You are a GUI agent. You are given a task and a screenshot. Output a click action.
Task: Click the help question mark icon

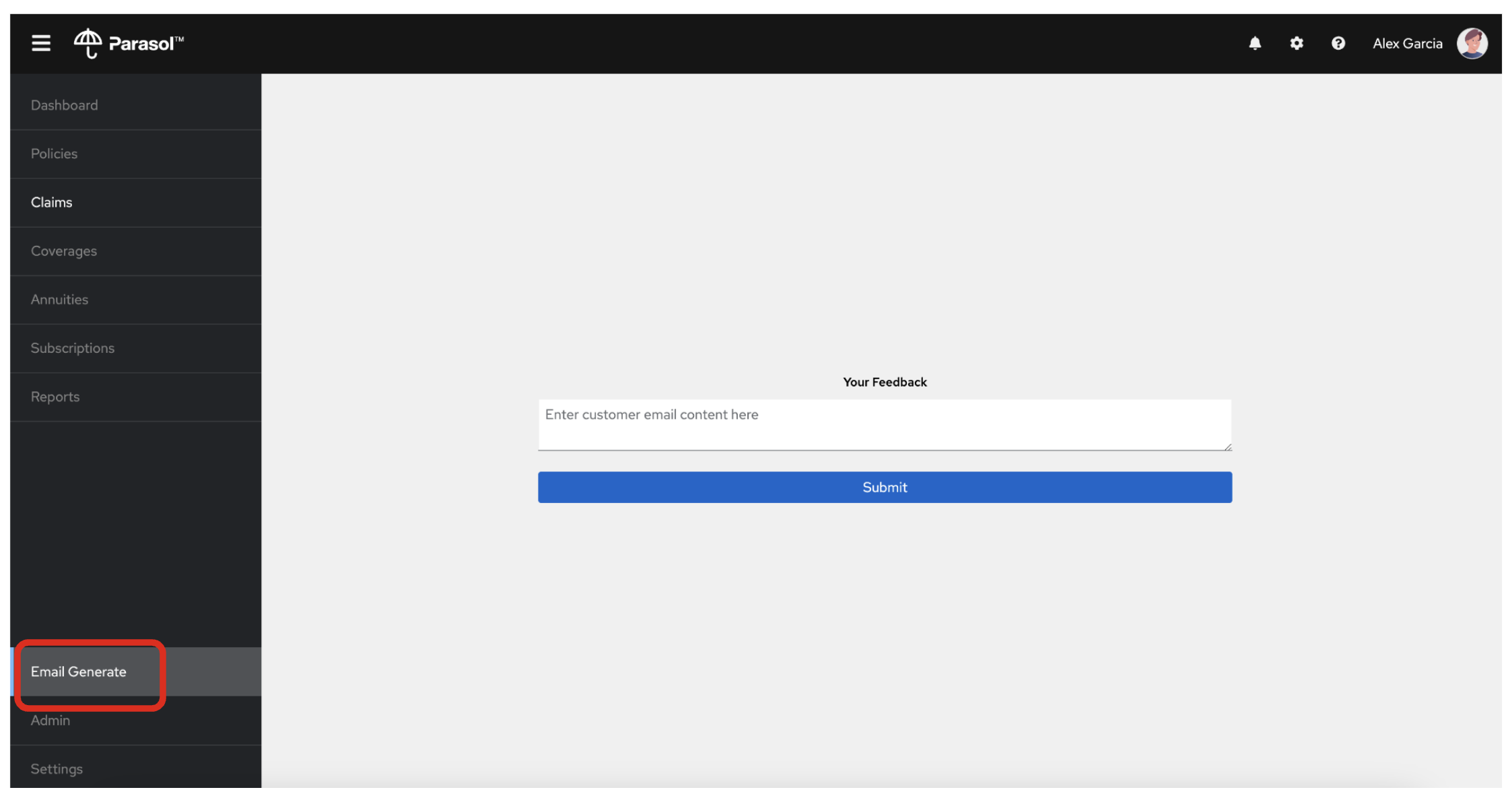(1337, 43)
